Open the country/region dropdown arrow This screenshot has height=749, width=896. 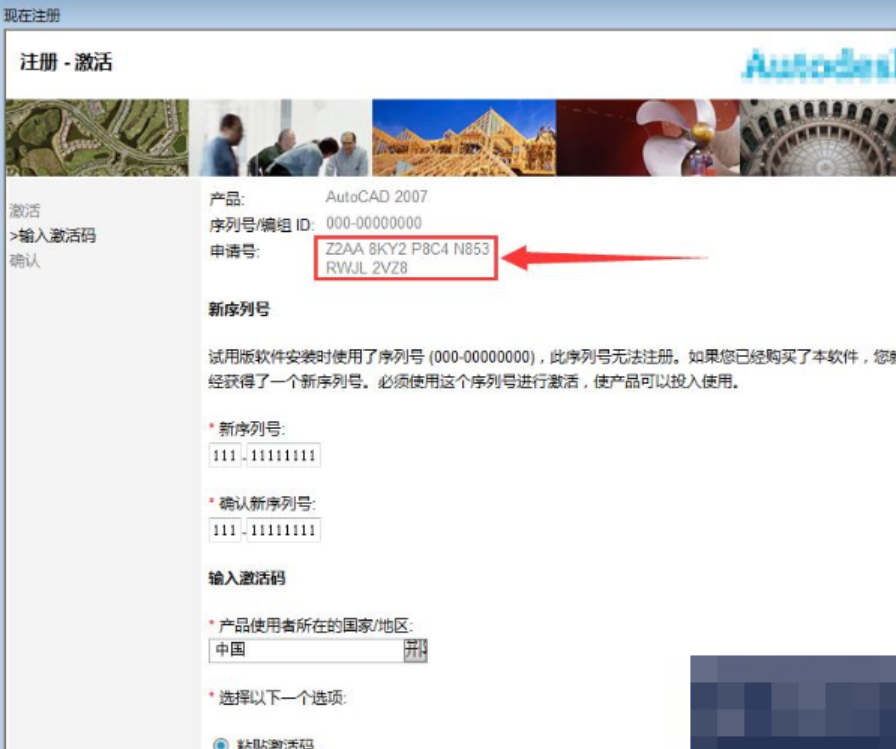(415, 650)
